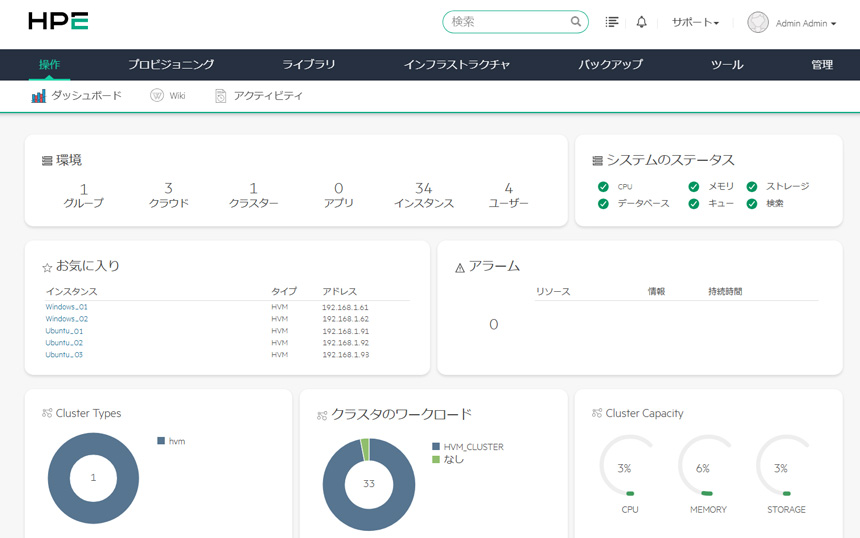Click the アクティビティ document icon
860x538 pixels.
pos(220,96)
